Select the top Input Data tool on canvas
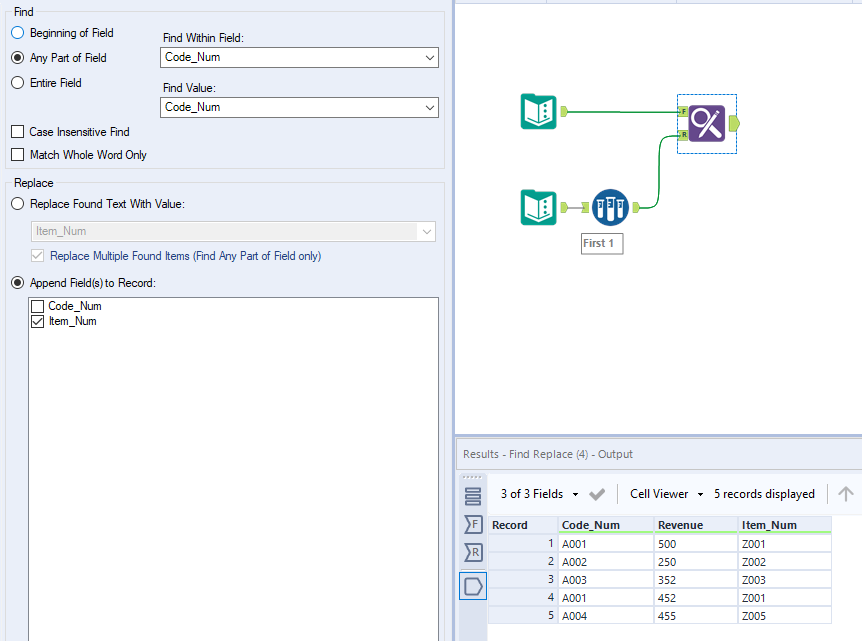Screen dimensions: 862x641 (539, 112)
